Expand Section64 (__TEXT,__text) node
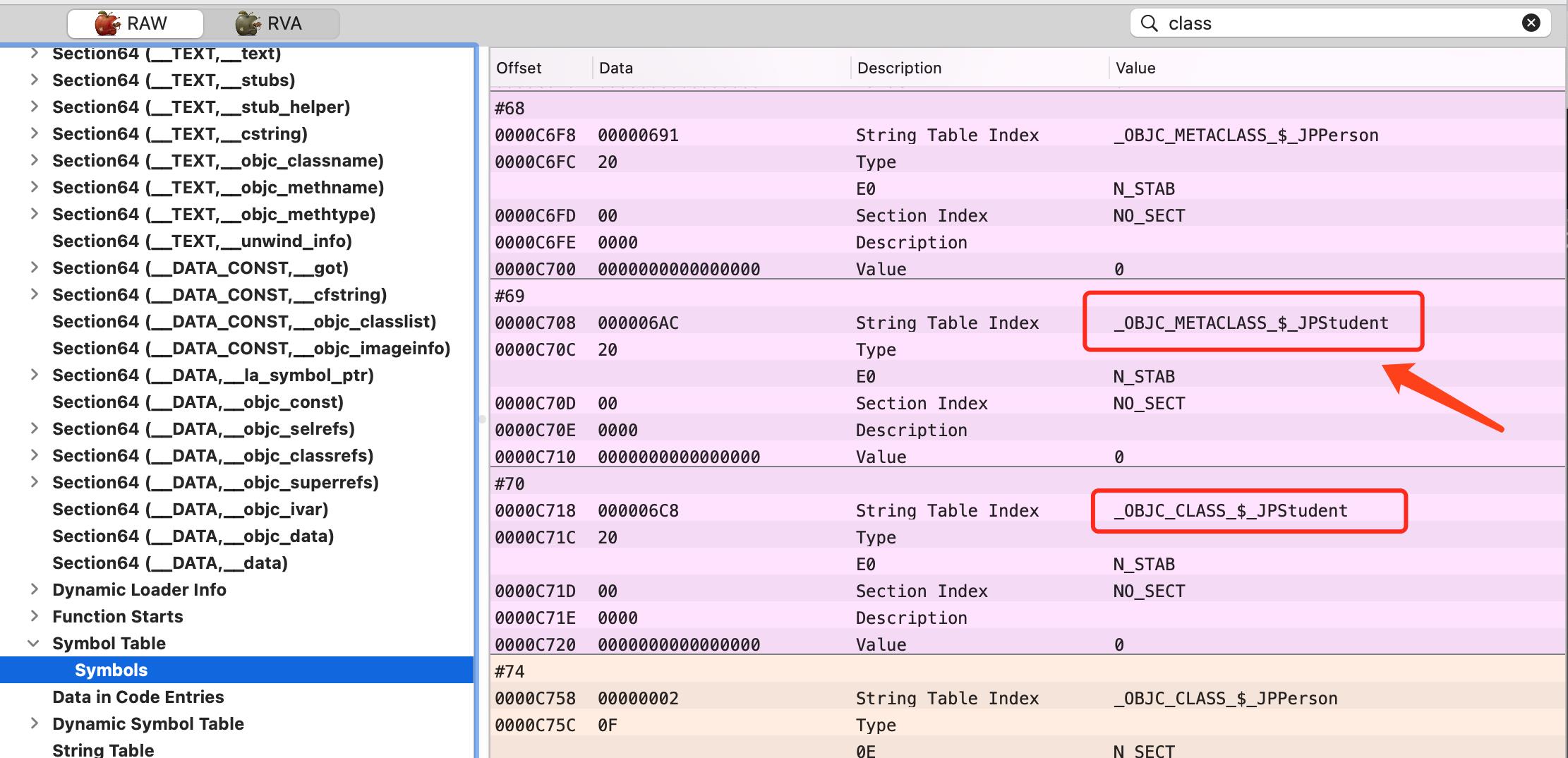Image resolution: width=1568 pixels, height=758 pixels. pos(34,53)
